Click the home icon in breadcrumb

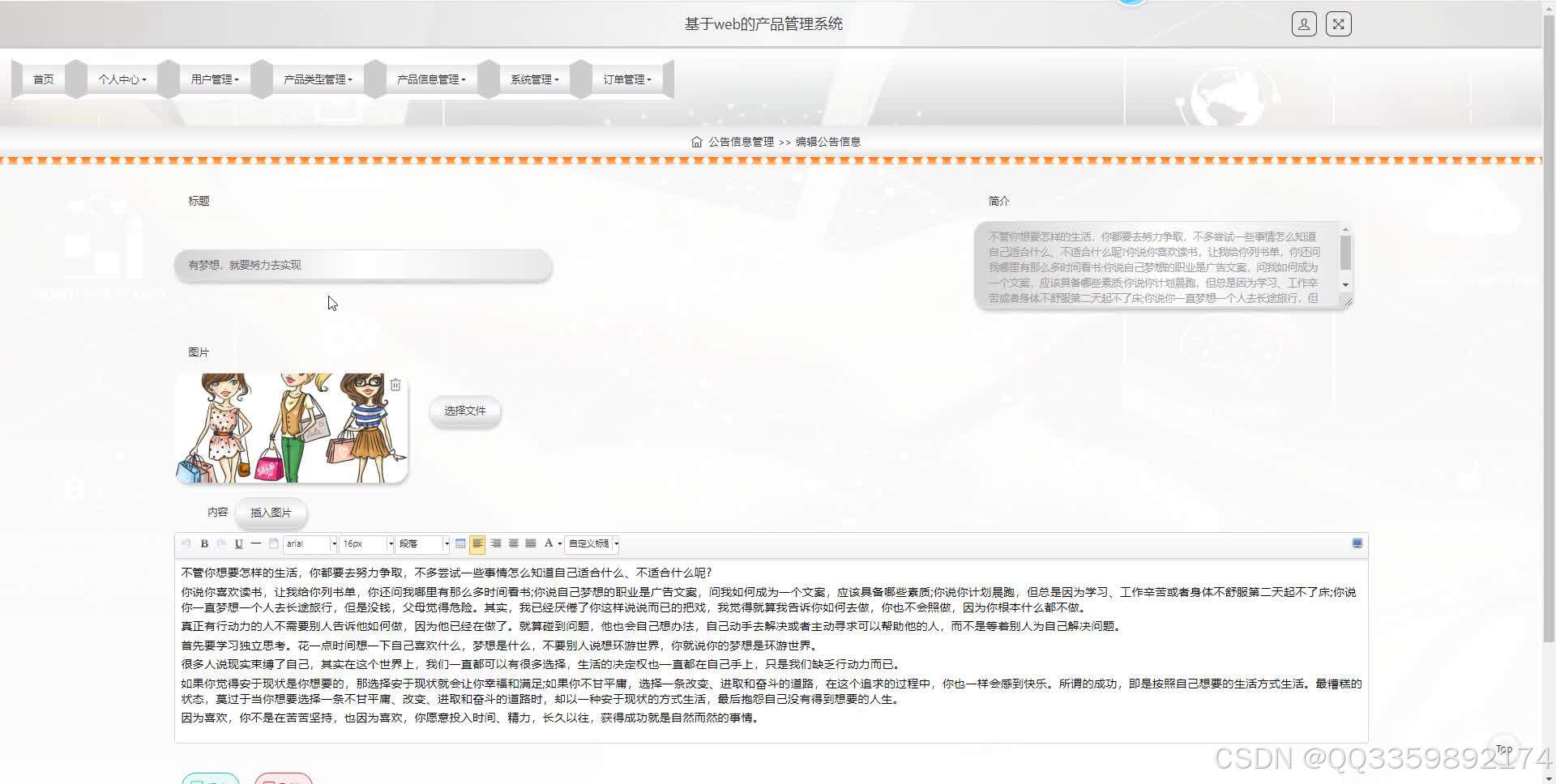click(696, 142)
